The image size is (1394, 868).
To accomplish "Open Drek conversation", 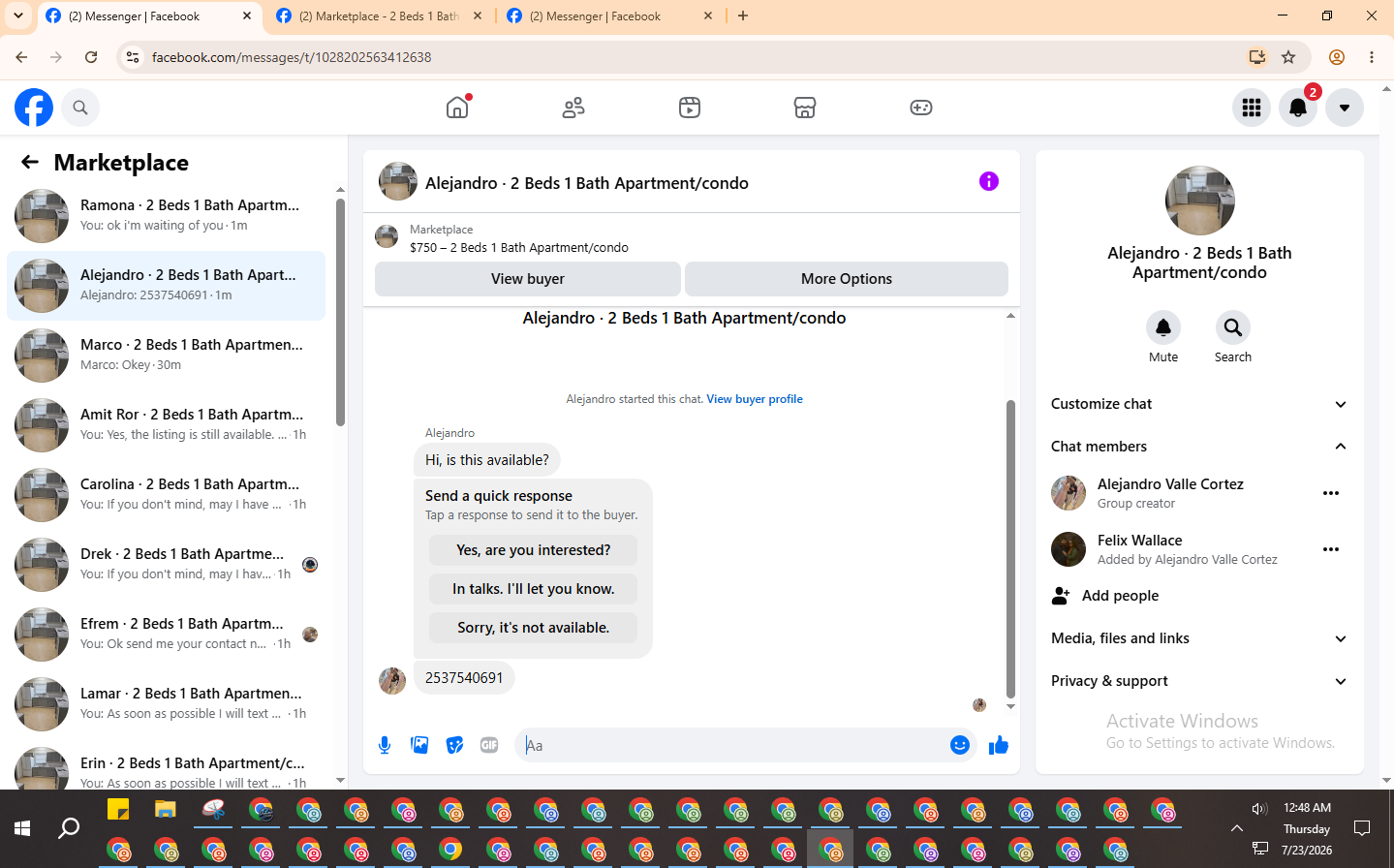I will pyautogui.click(x=166, y=564).
